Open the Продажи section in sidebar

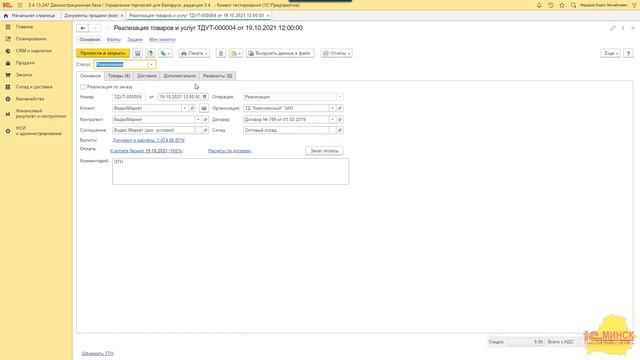[25, 63]
